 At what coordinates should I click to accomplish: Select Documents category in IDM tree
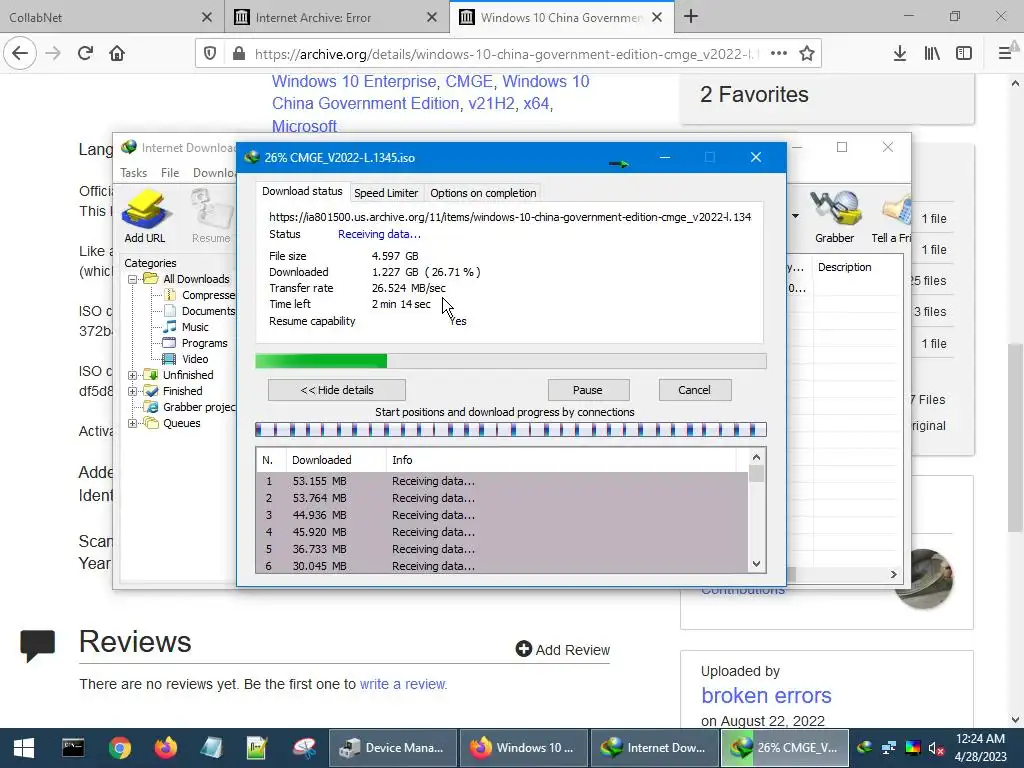pyautogui.click(x=200, y=312)
